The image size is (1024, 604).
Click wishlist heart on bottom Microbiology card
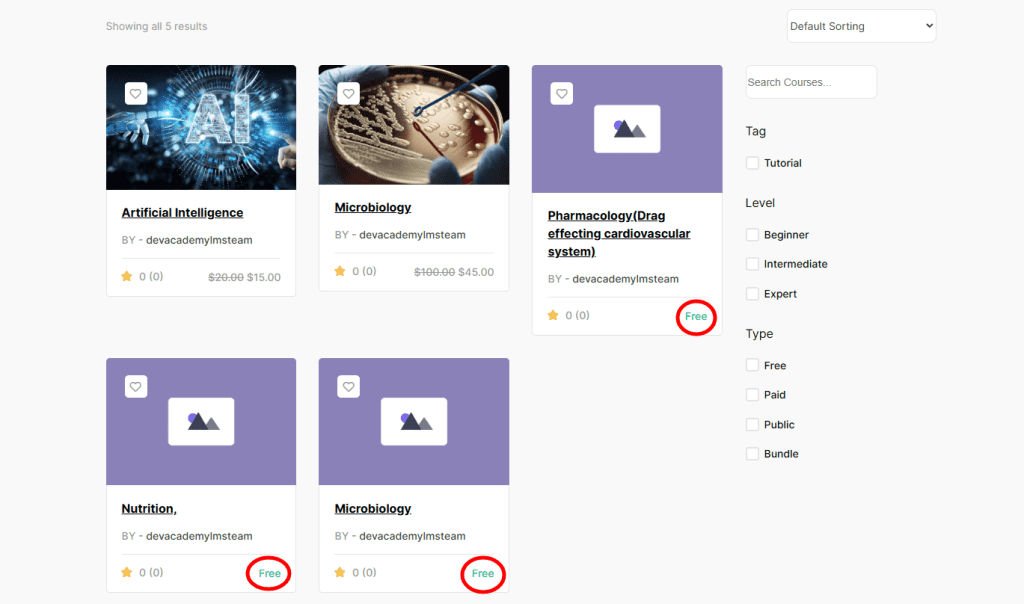click(x=348, y=386)
